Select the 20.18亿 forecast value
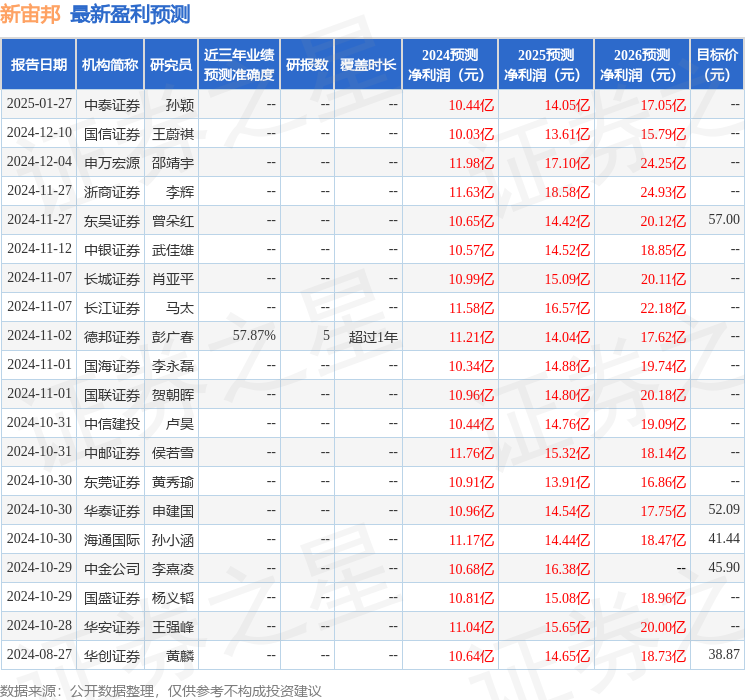Screen dimensions: 745x700 663,395
